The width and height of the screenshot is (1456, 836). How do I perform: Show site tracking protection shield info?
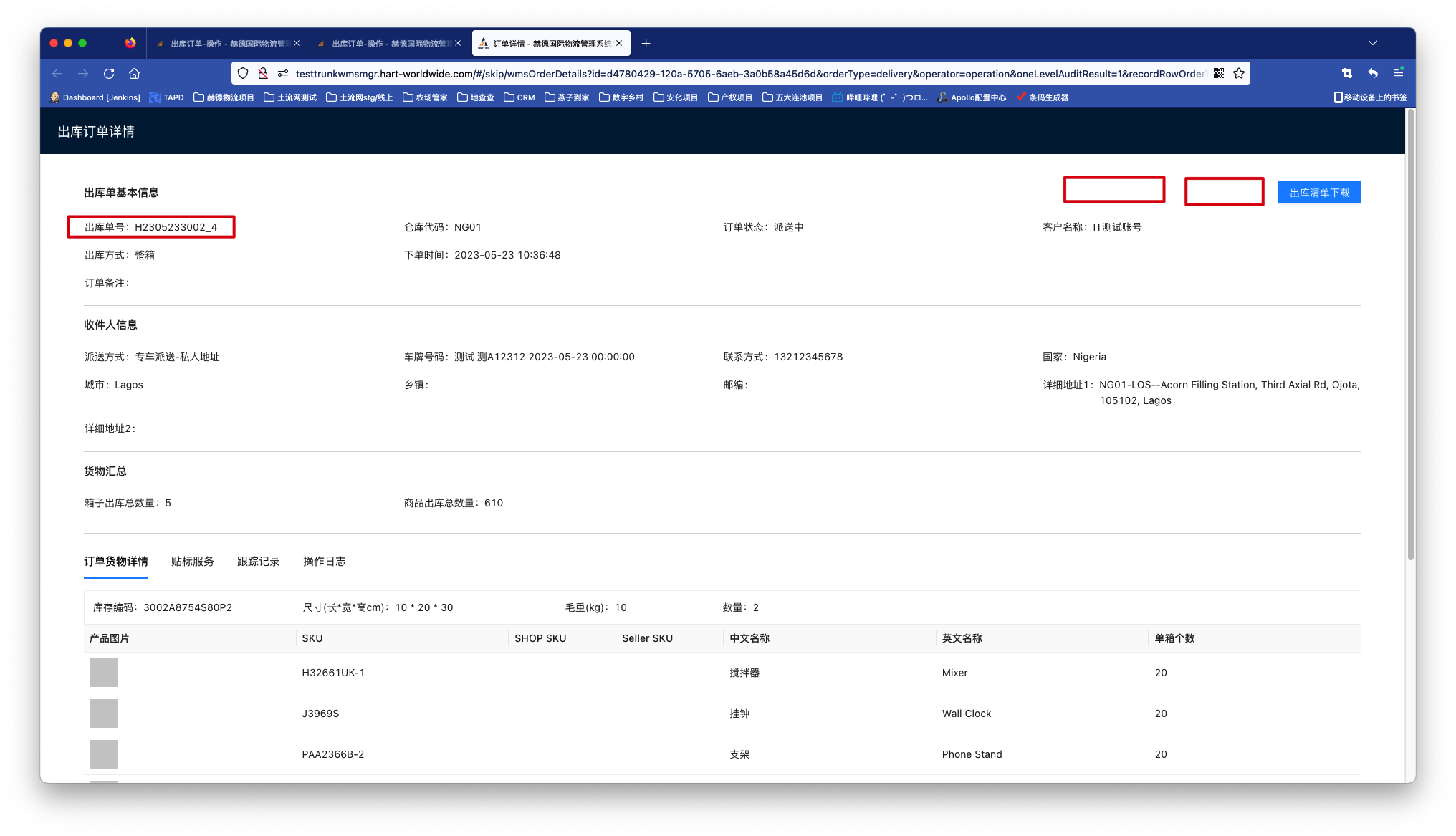pyautogui.click(x=243, y=74)
